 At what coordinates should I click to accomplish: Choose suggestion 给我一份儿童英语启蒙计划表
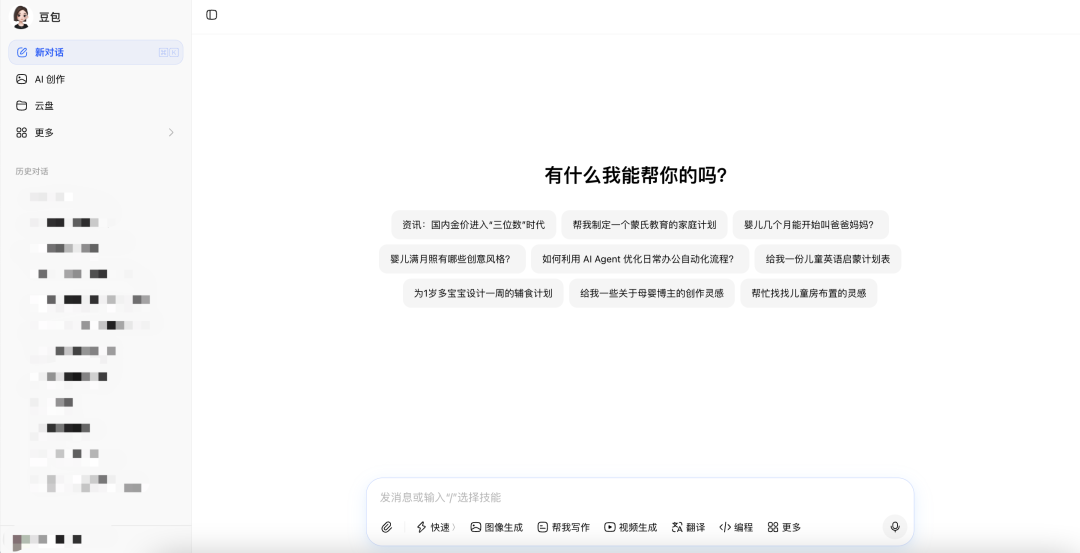(x=828, y=259)
